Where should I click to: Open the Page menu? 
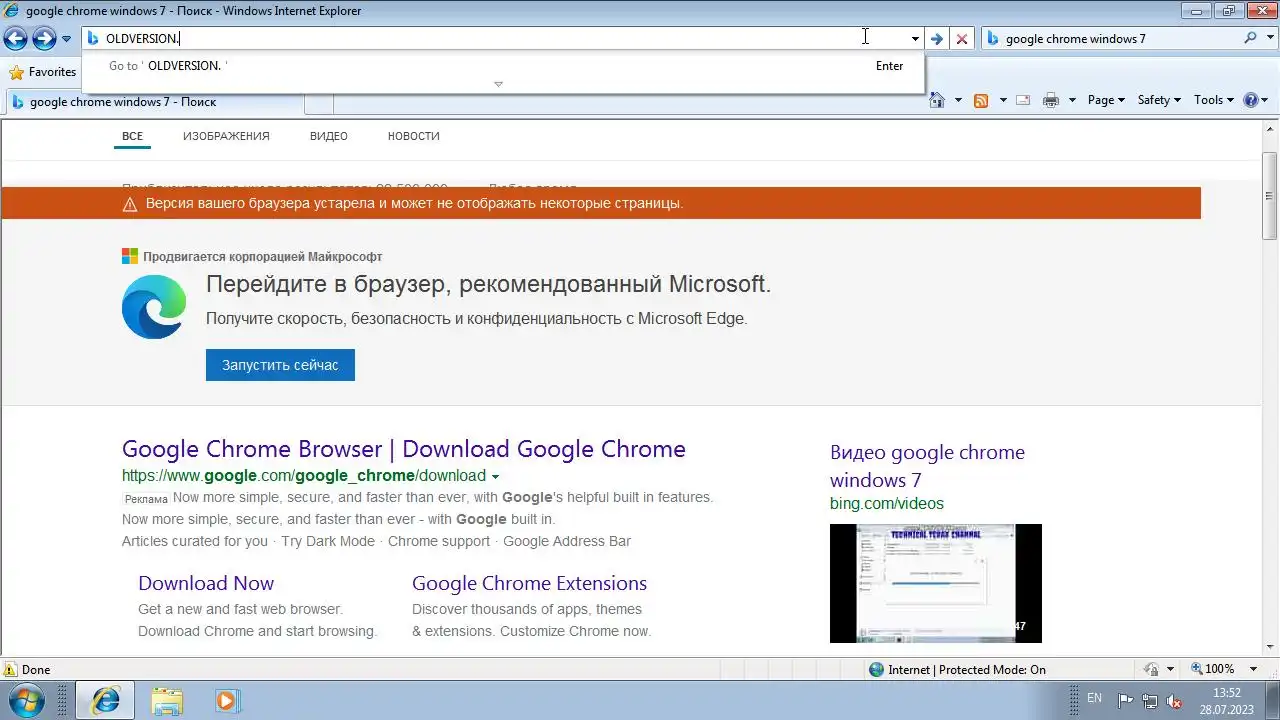coord(1106,100)
